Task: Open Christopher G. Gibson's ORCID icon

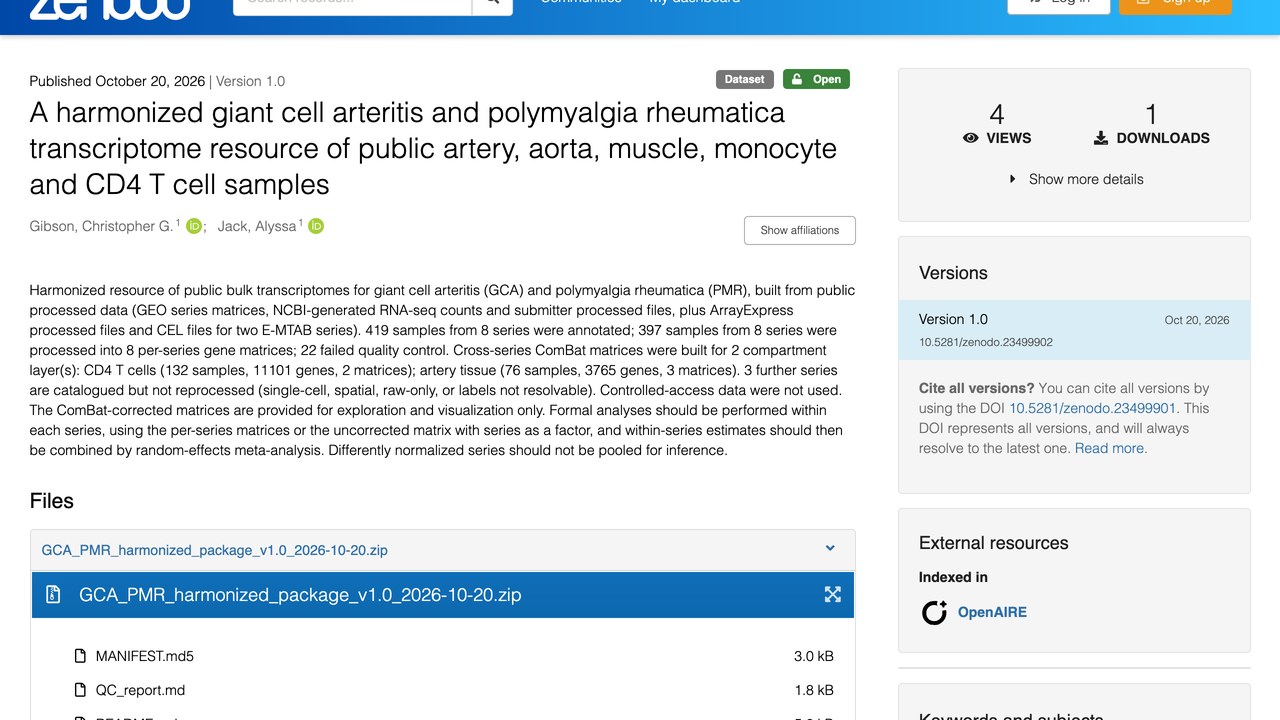Action: pyautogui.click(x=194, y=227)
